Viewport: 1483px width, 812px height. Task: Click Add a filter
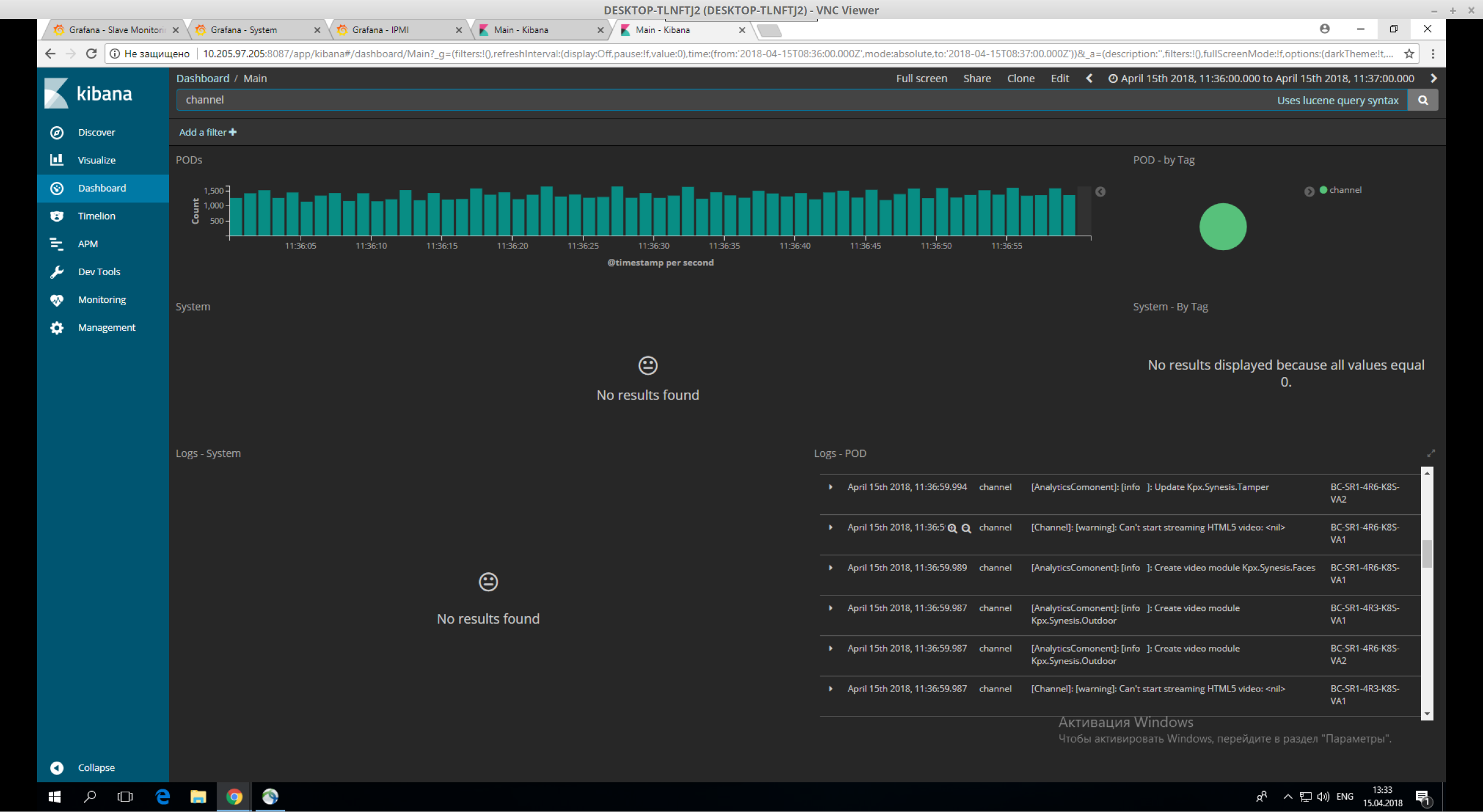coord(207,133)
